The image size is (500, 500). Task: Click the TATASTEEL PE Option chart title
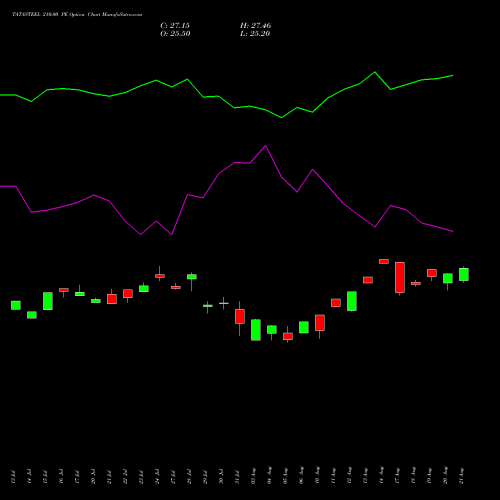[77, 15]
